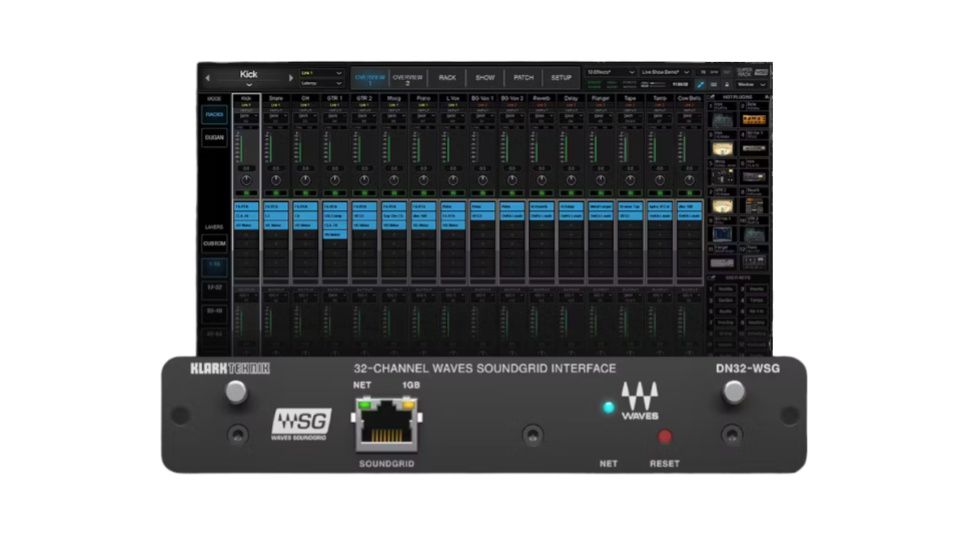Select the Dugan mode button
The image size is (967, 533).
[x=215, y=138]
